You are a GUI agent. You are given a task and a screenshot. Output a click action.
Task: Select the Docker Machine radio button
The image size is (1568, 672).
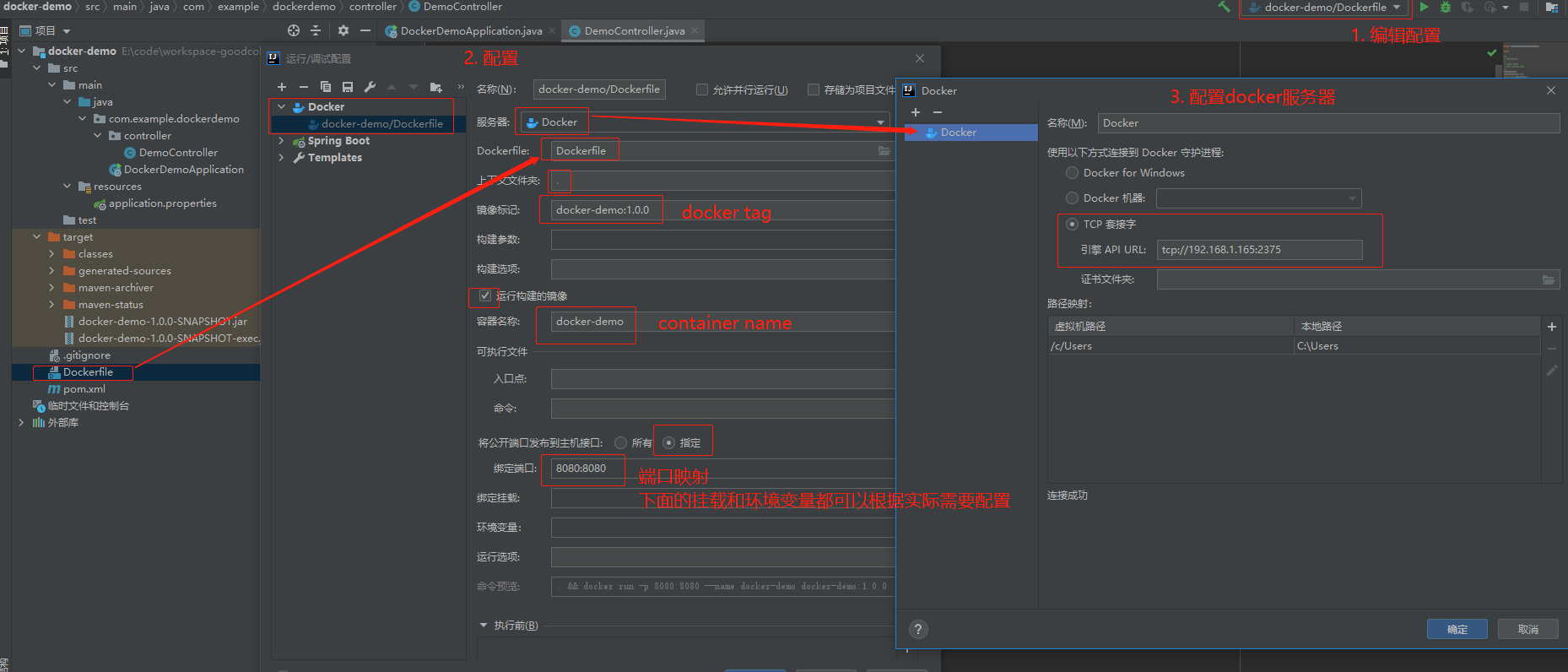pyautogui.click(x=1073, y=198)
